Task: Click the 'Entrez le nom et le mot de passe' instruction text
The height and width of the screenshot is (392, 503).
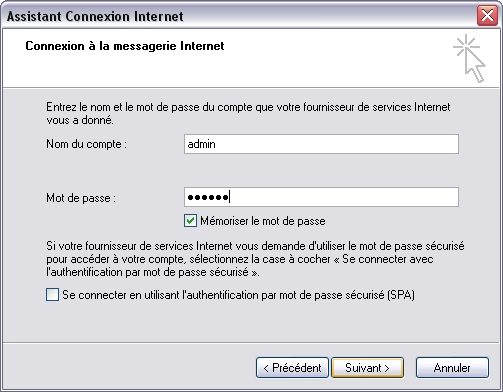Action: click(x=248, y=113)
